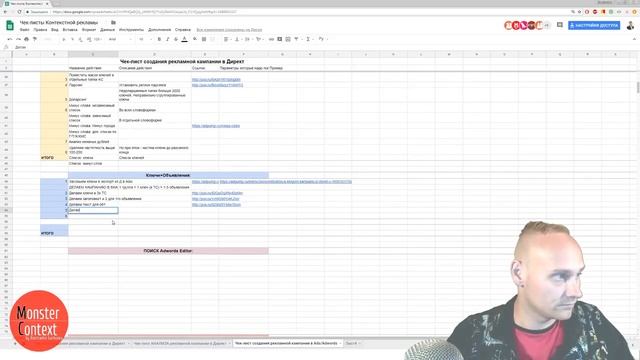Insert a comment from the toolbar
640x360 pixels.
(280, 39)
